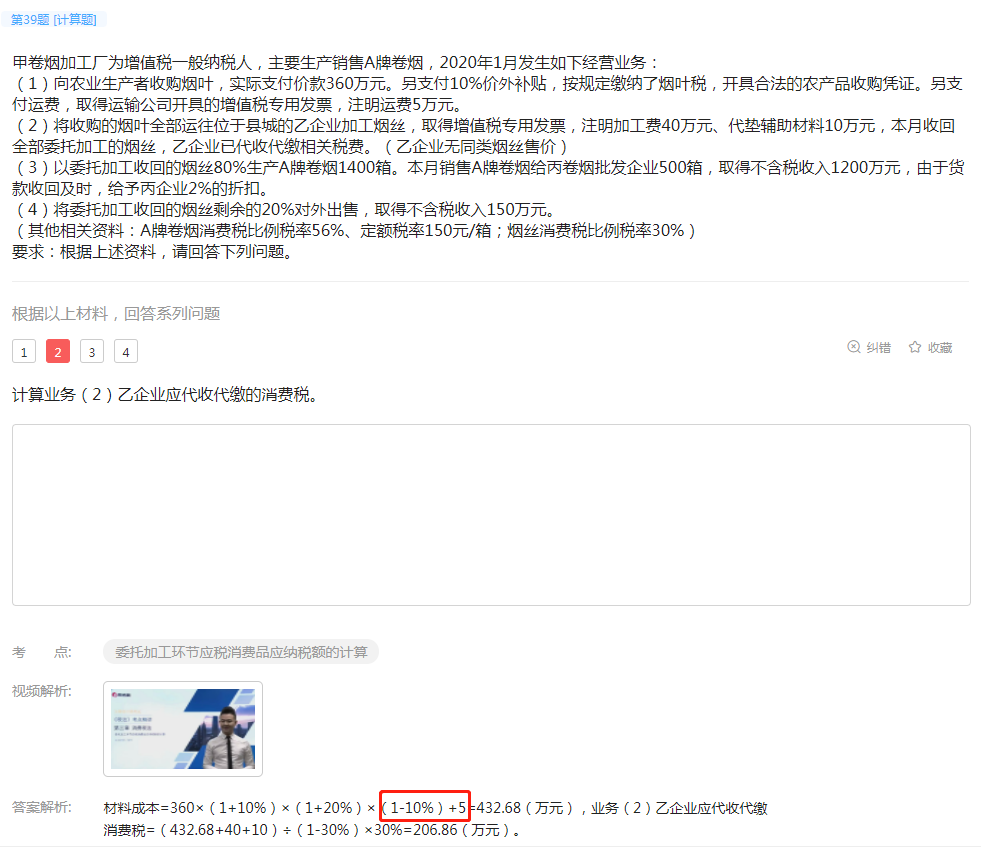Click the 视频解析 label
This screenshot has width=981, height=849.
pos(41,691)
